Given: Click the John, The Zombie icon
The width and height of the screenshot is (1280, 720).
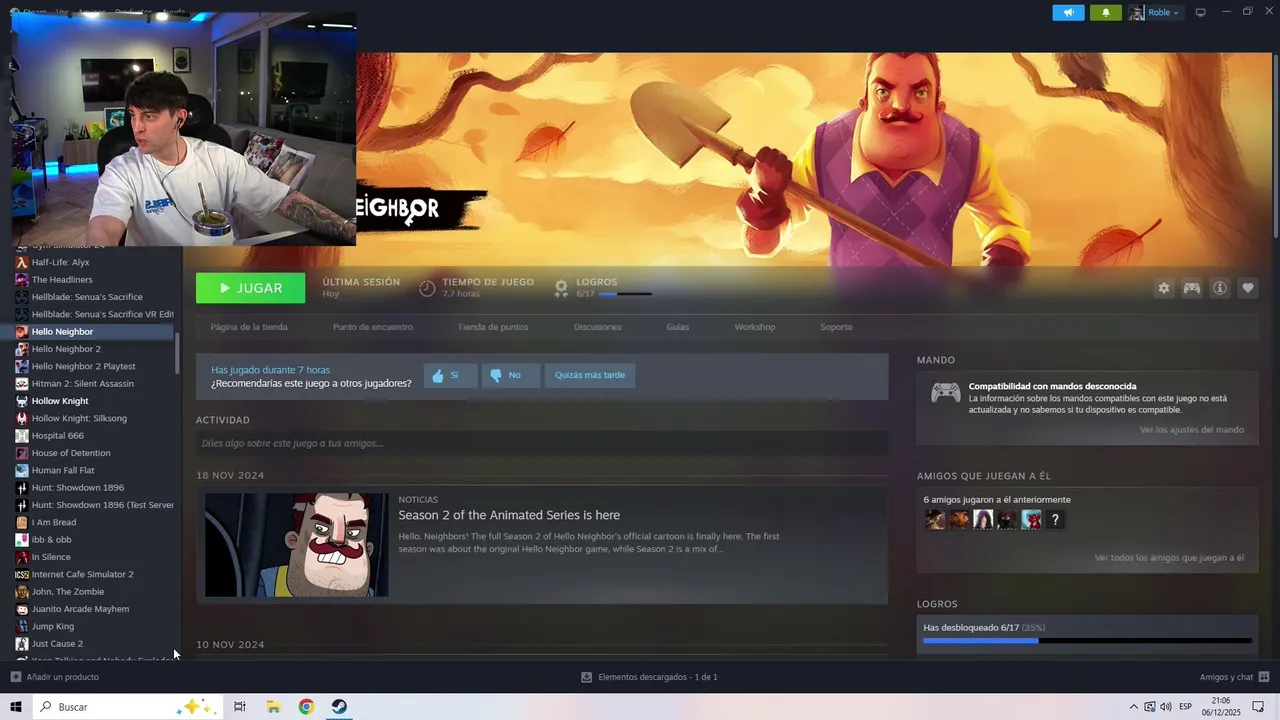Looking at the screenshot, I should pos(21,592).
